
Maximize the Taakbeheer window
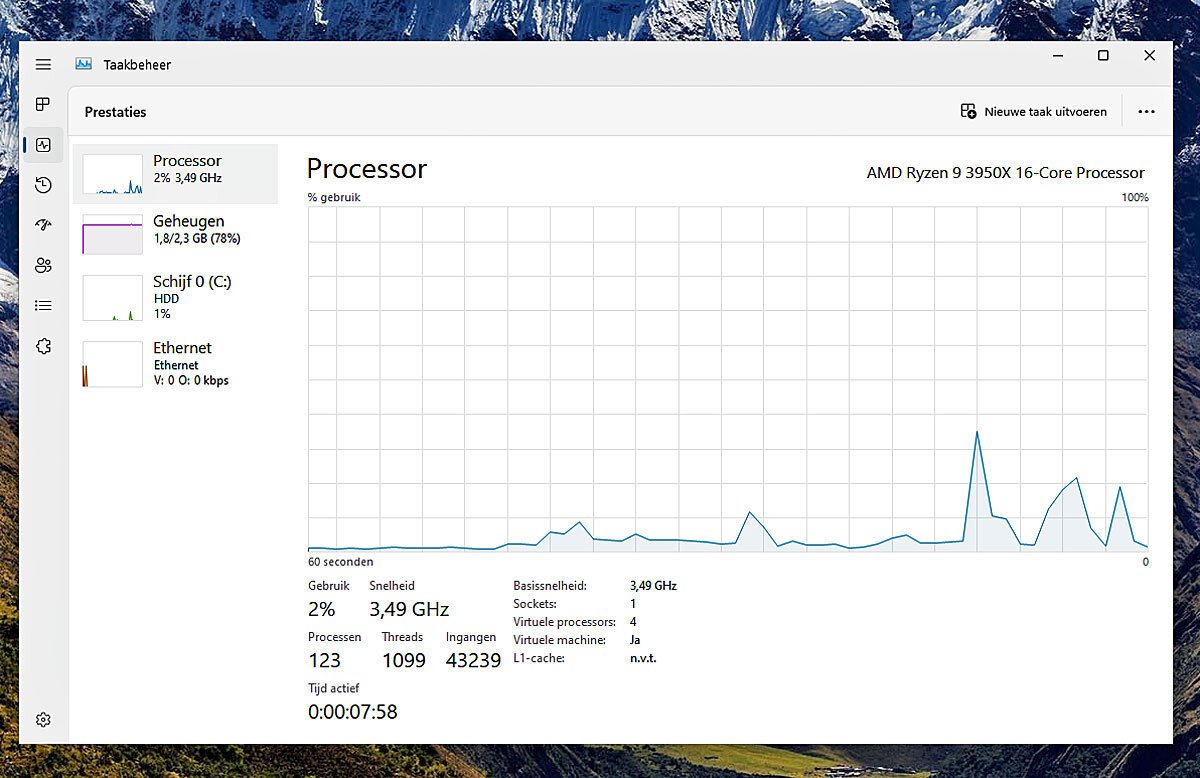(x=1103, y=56)
